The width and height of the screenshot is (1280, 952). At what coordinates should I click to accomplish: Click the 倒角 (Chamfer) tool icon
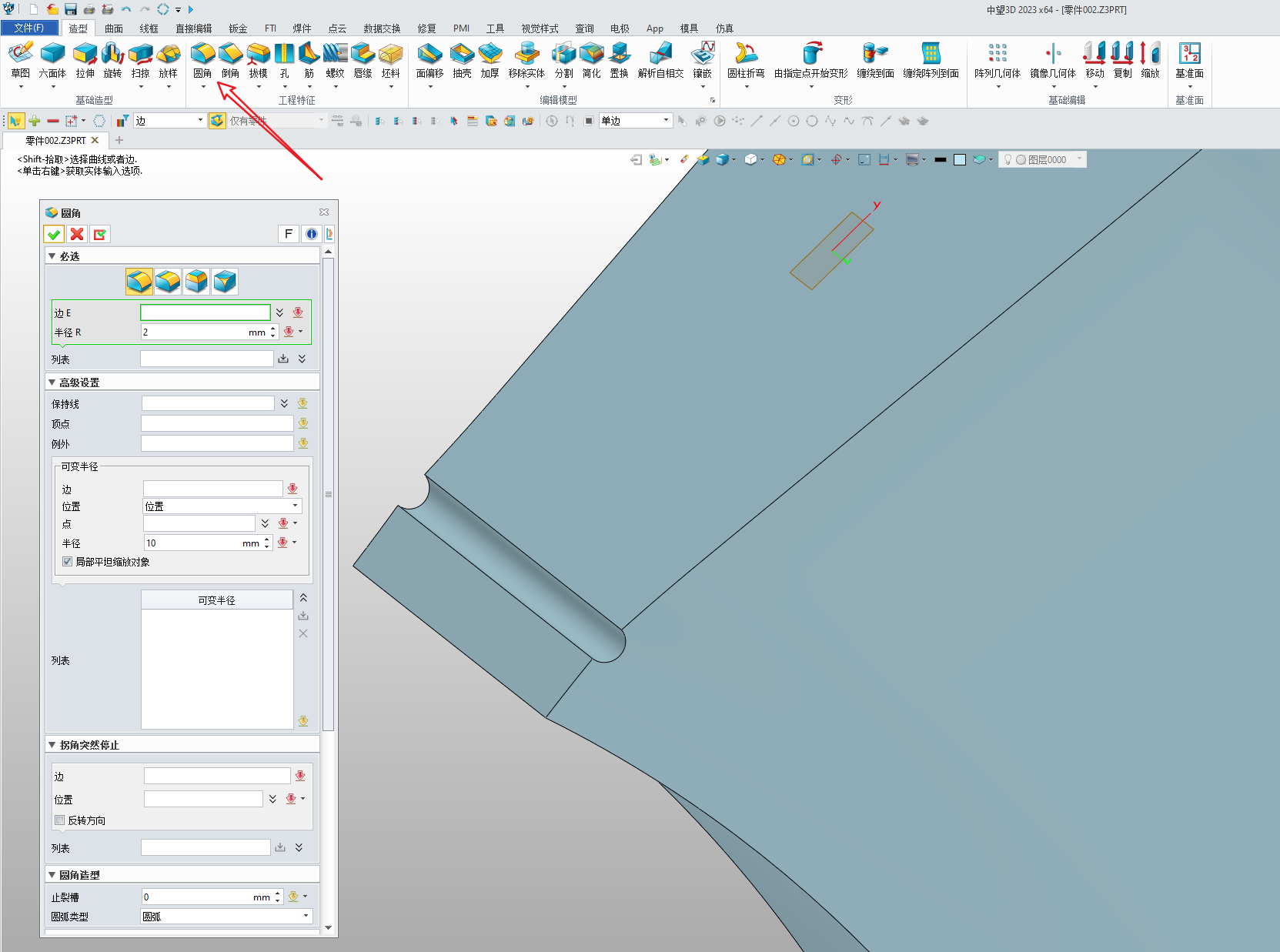pos(230,54)
